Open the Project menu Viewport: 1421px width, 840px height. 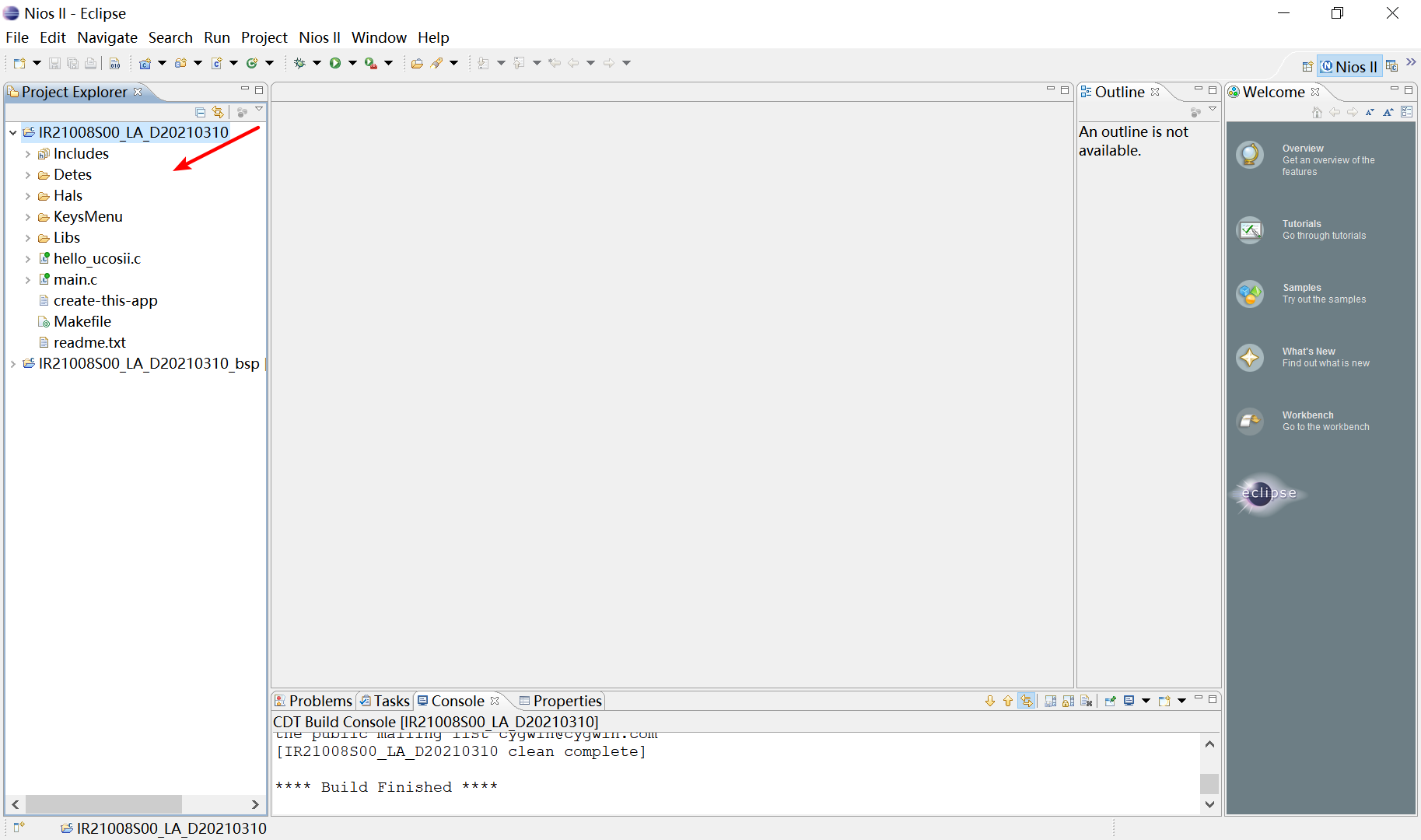[264, 37]
